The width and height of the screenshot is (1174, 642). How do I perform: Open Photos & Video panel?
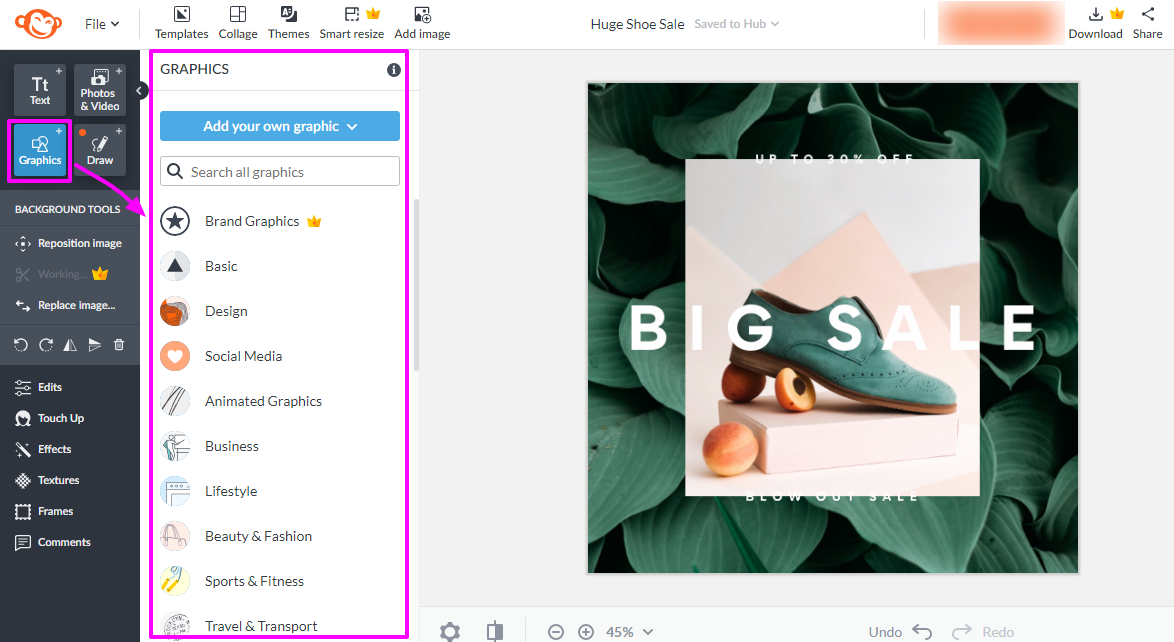coord(99,90)
